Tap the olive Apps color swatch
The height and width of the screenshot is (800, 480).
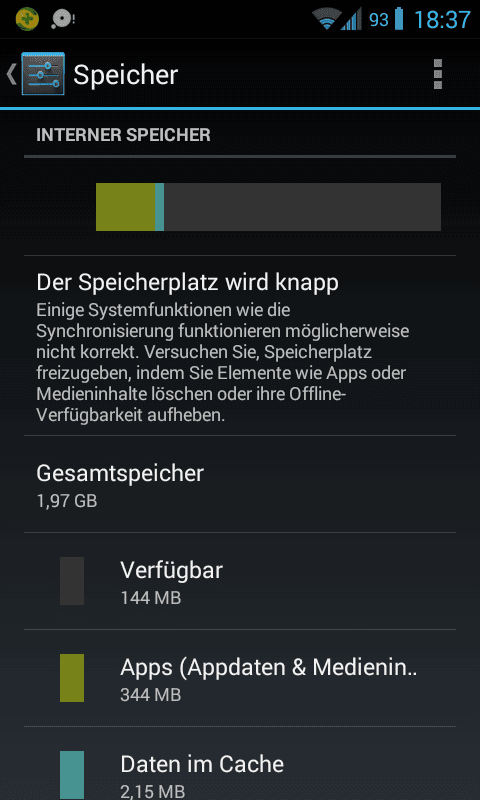72,678
